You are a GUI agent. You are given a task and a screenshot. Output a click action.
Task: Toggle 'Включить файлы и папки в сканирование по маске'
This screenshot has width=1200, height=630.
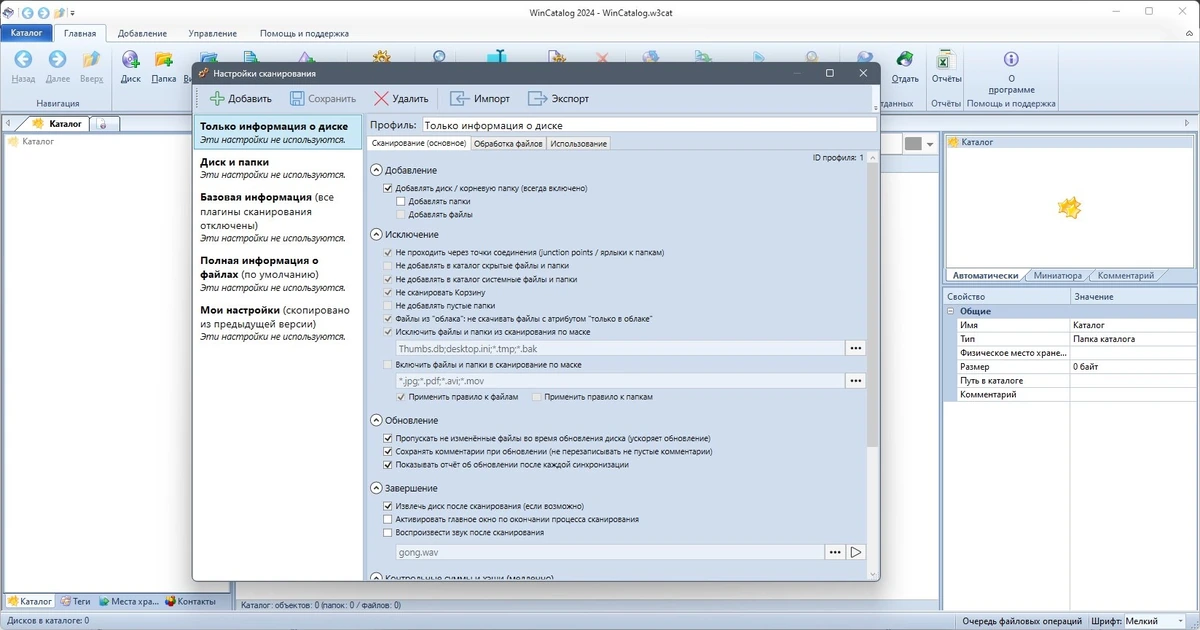(388, 365)
